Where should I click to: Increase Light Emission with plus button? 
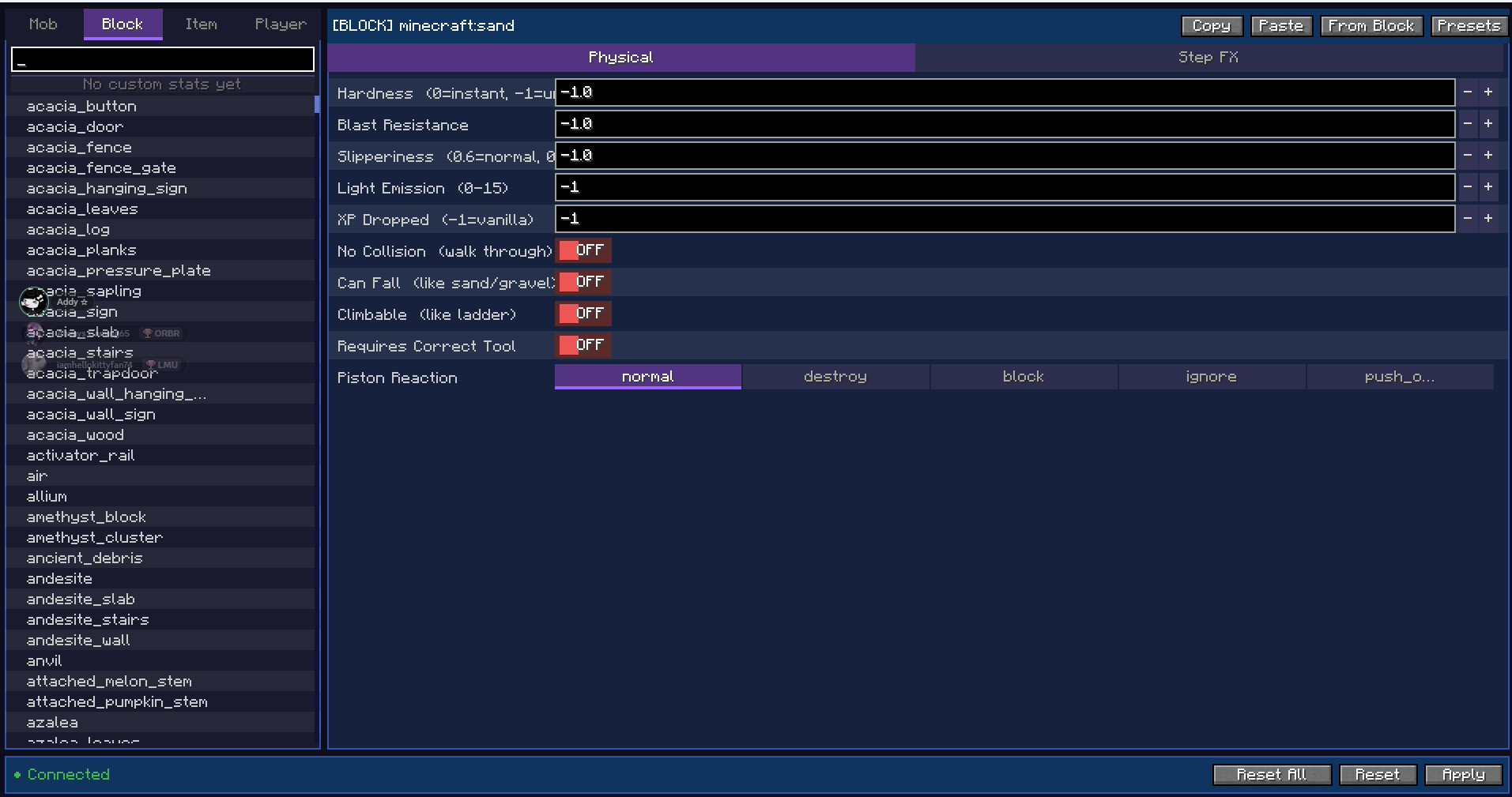[1488, 187]
